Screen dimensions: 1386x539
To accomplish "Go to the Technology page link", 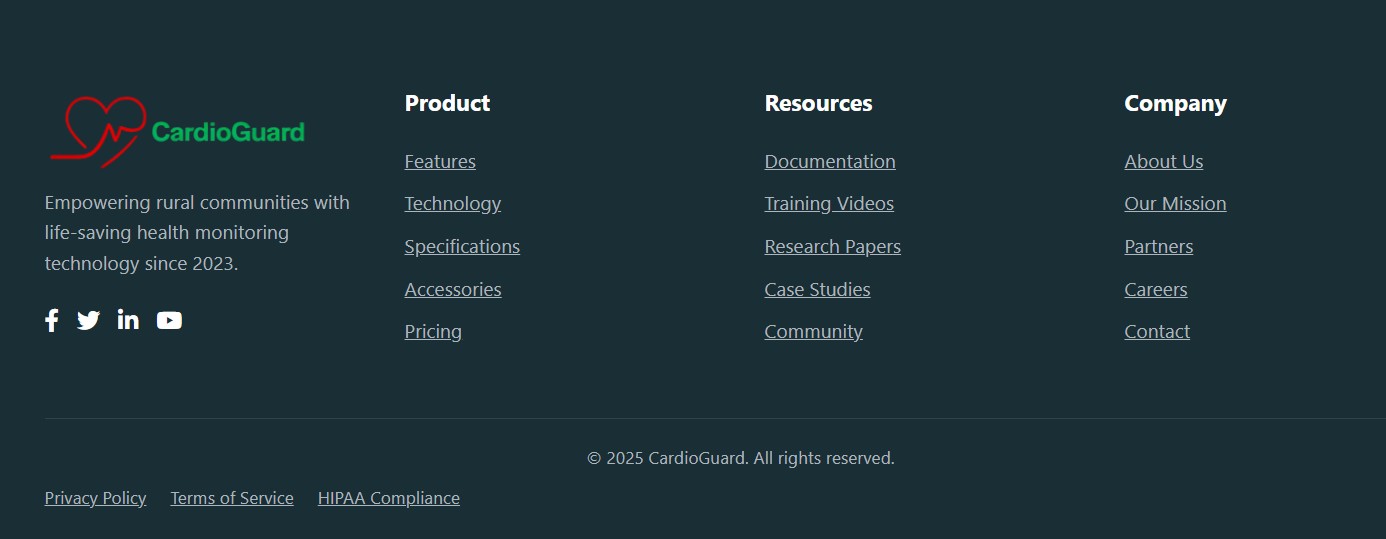I will [452, 204].
